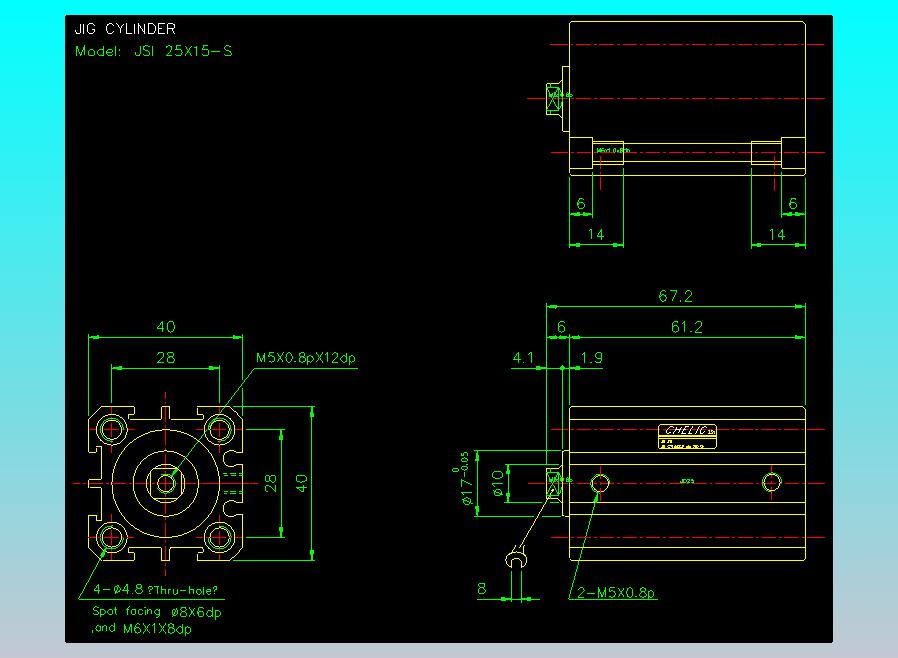The image size is (898, 658).
Task: Pick the vertical 40 dimension beside the end view
Action: pyautogui.click(x=302, y=483)
